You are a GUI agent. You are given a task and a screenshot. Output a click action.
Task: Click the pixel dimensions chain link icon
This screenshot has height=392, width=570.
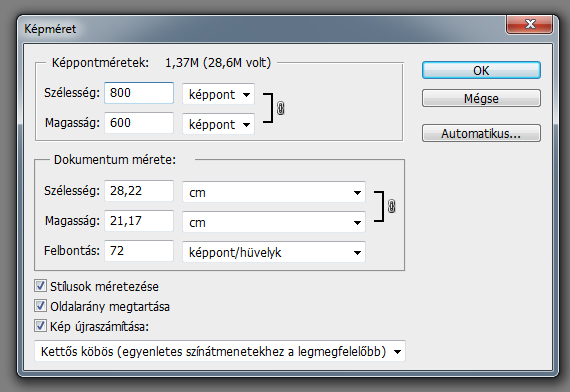[x=280, y=108]
